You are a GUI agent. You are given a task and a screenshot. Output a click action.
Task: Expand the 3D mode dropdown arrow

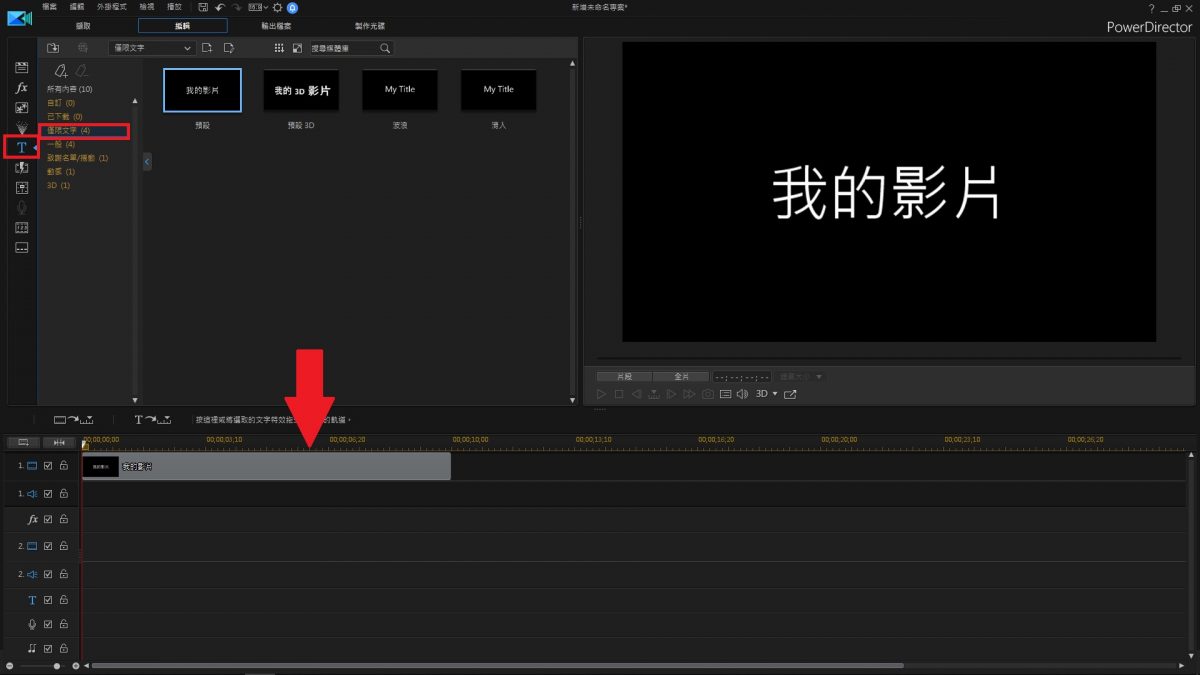click(774, 394)
